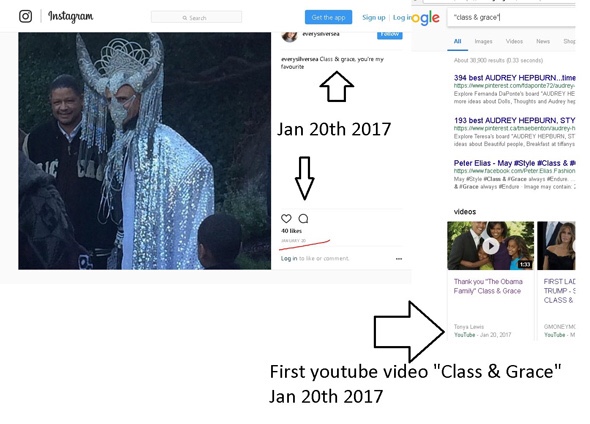Screen dimensions: 590x424
Task: Click the Instagram camera logo icon
Action: [26, 16]
